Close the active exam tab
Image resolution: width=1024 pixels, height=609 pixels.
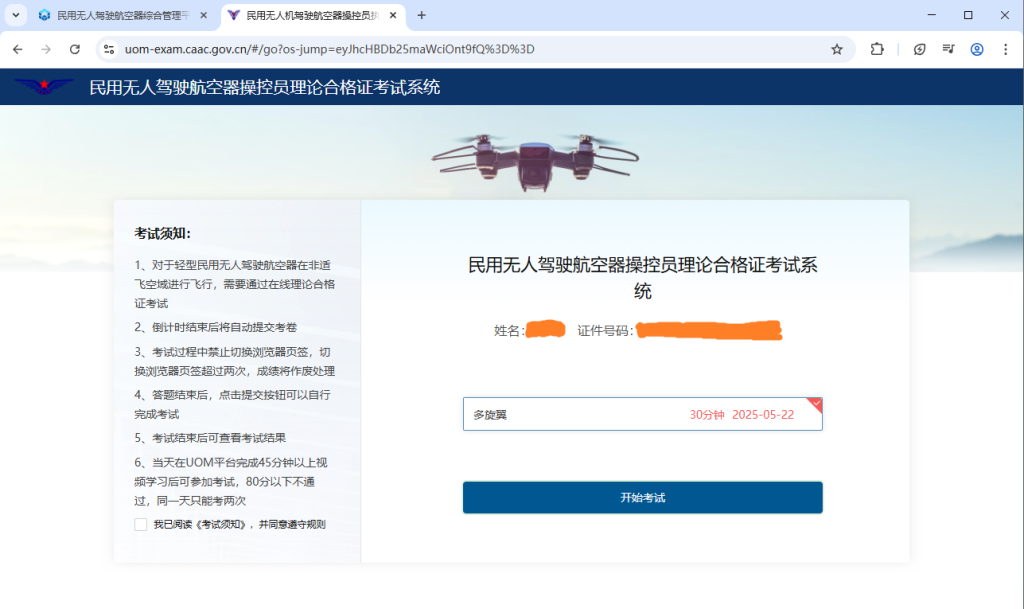pyautogui.click(x=393, y=15)
